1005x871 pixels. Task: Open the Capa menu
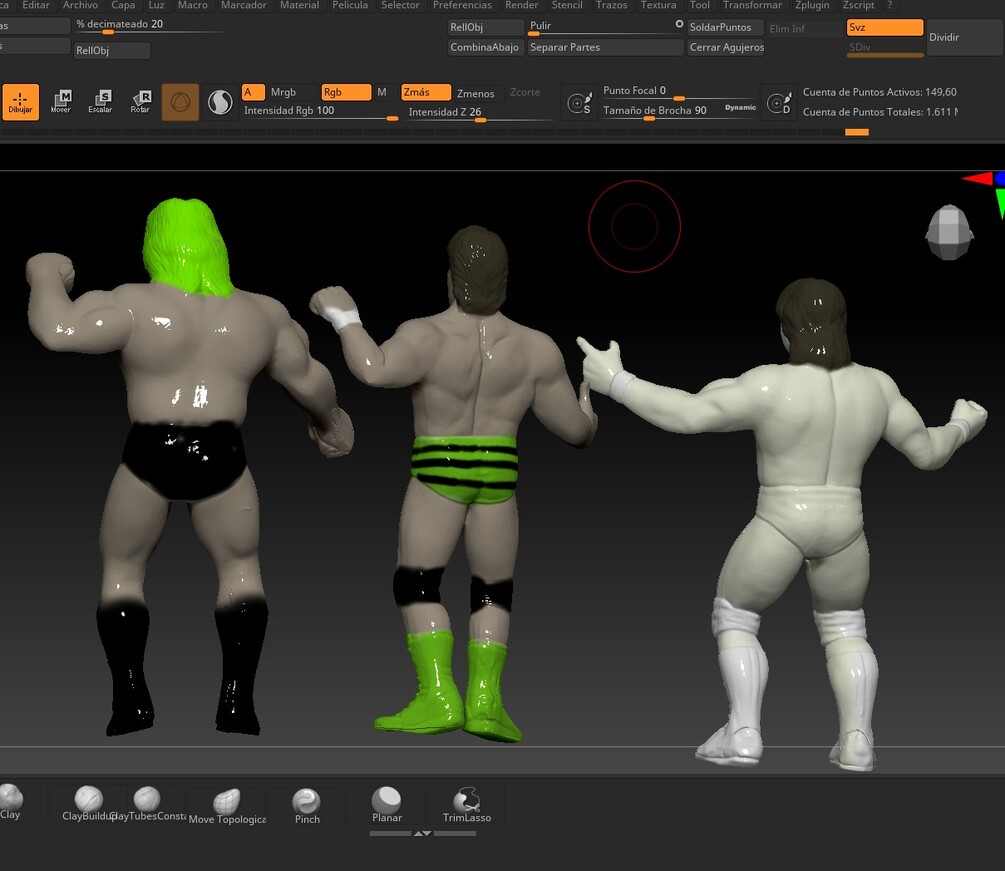point(123,5)
